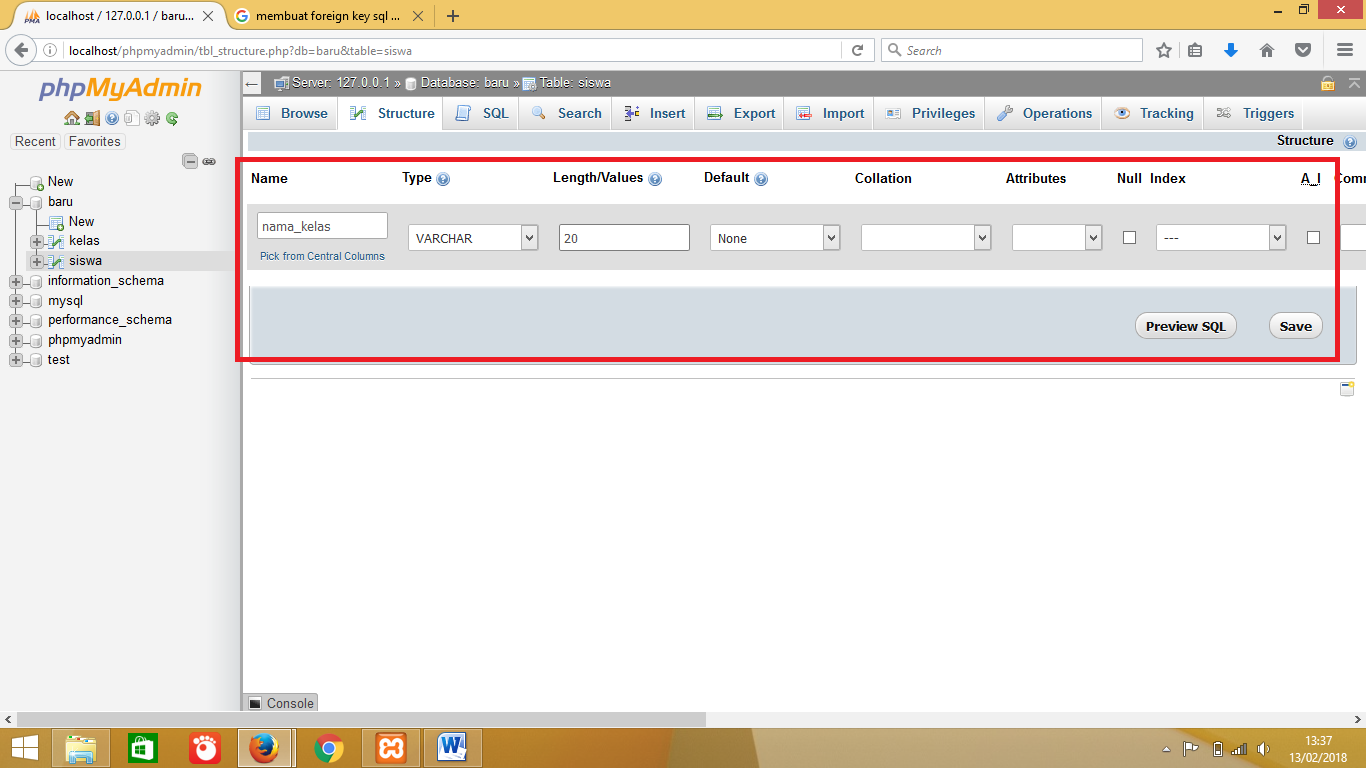Open the Default dropdown showing None
Image resolution: width=1366 pixels, height=768 pixels.
point(775,237)
